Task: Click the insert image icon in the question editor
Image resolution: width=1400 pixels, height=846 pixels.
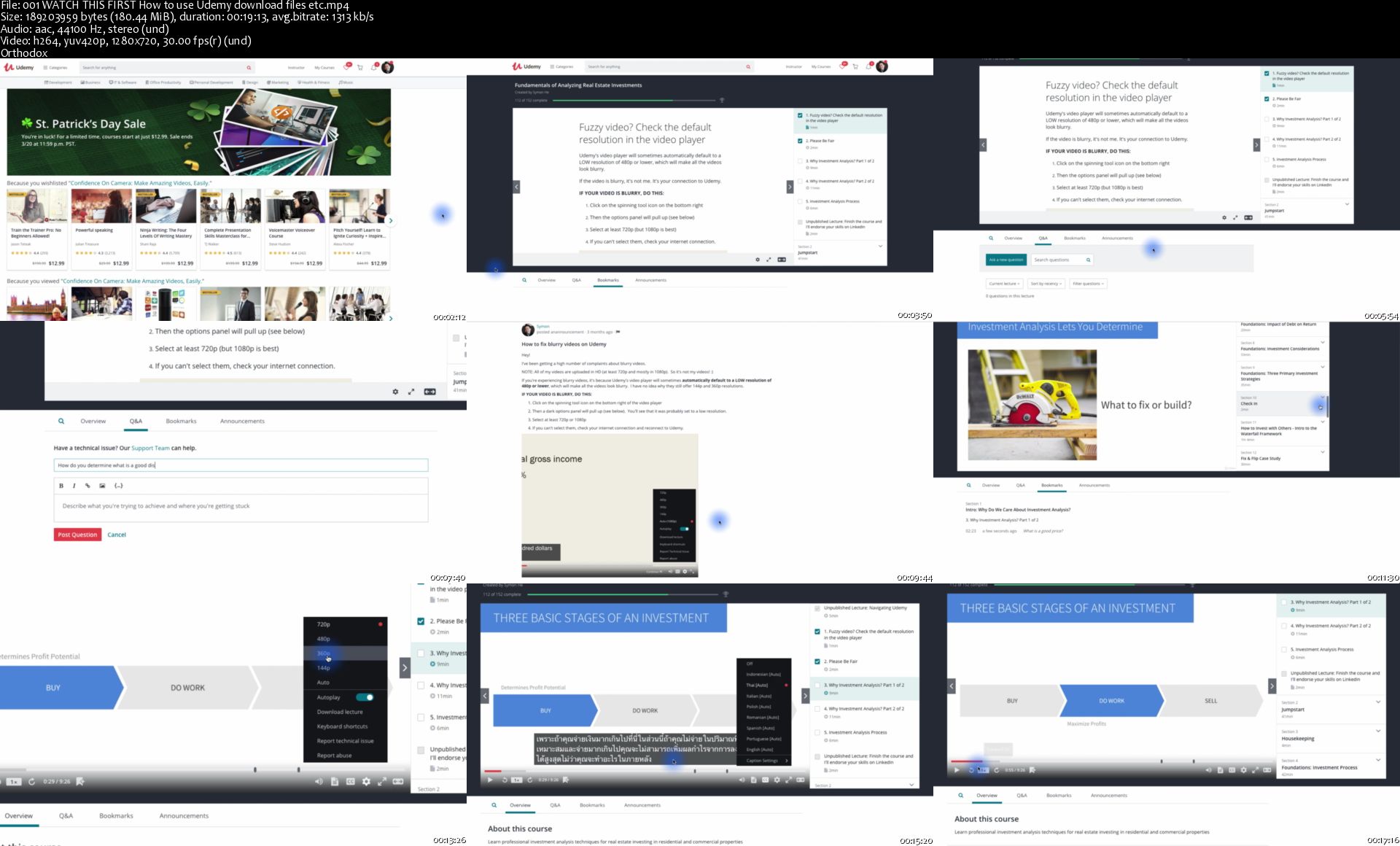Action: tap(102, 486)
